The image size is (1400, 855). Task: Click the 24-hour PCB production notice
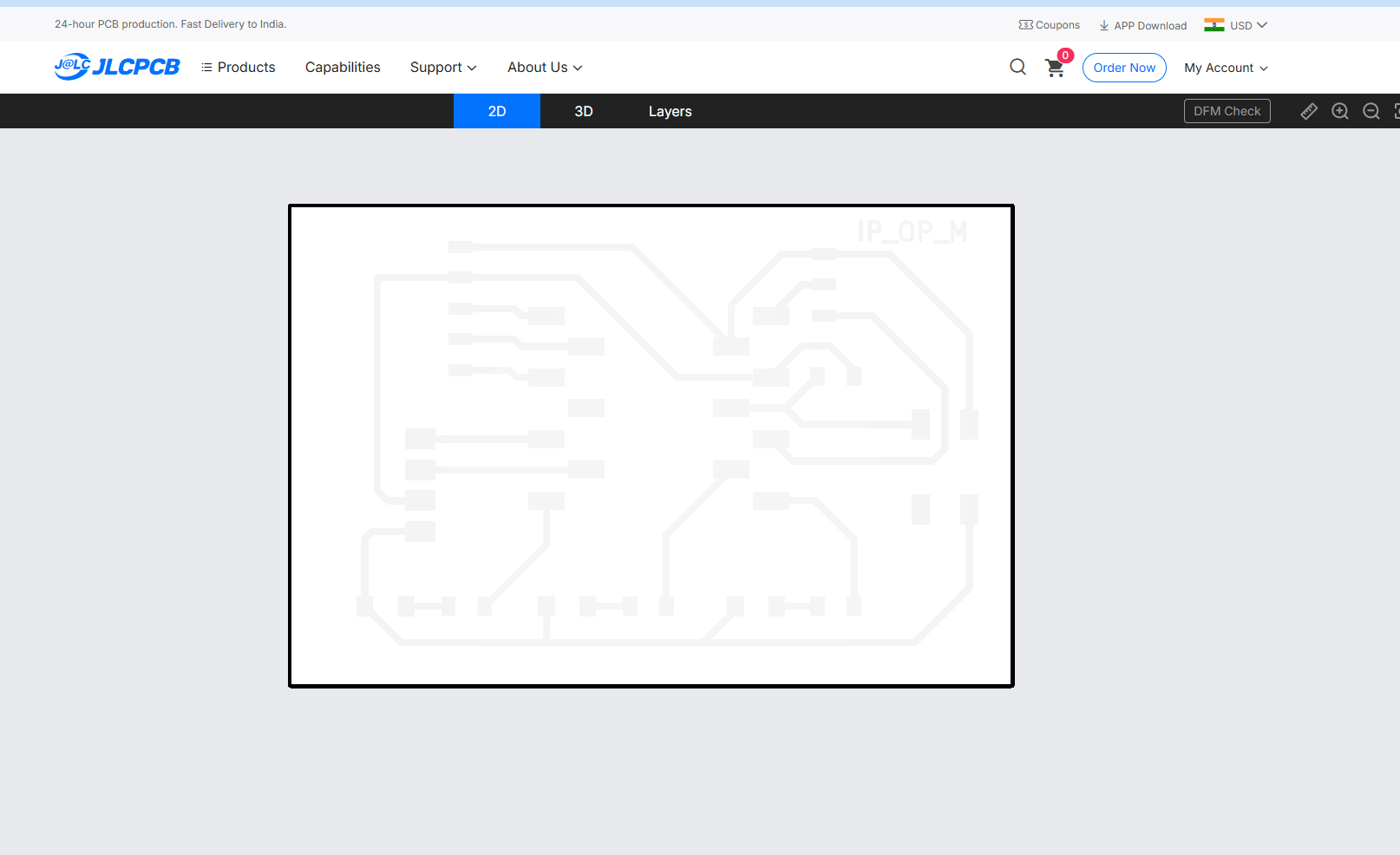pos(170,24)
